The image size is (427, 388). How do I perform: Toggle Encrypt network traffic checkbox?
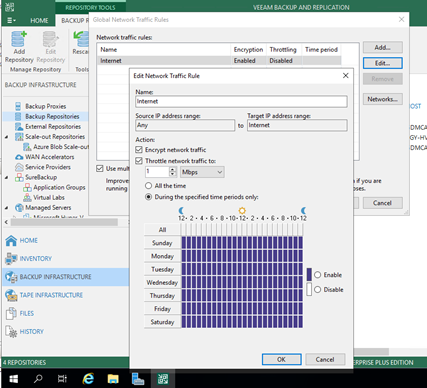139,150
